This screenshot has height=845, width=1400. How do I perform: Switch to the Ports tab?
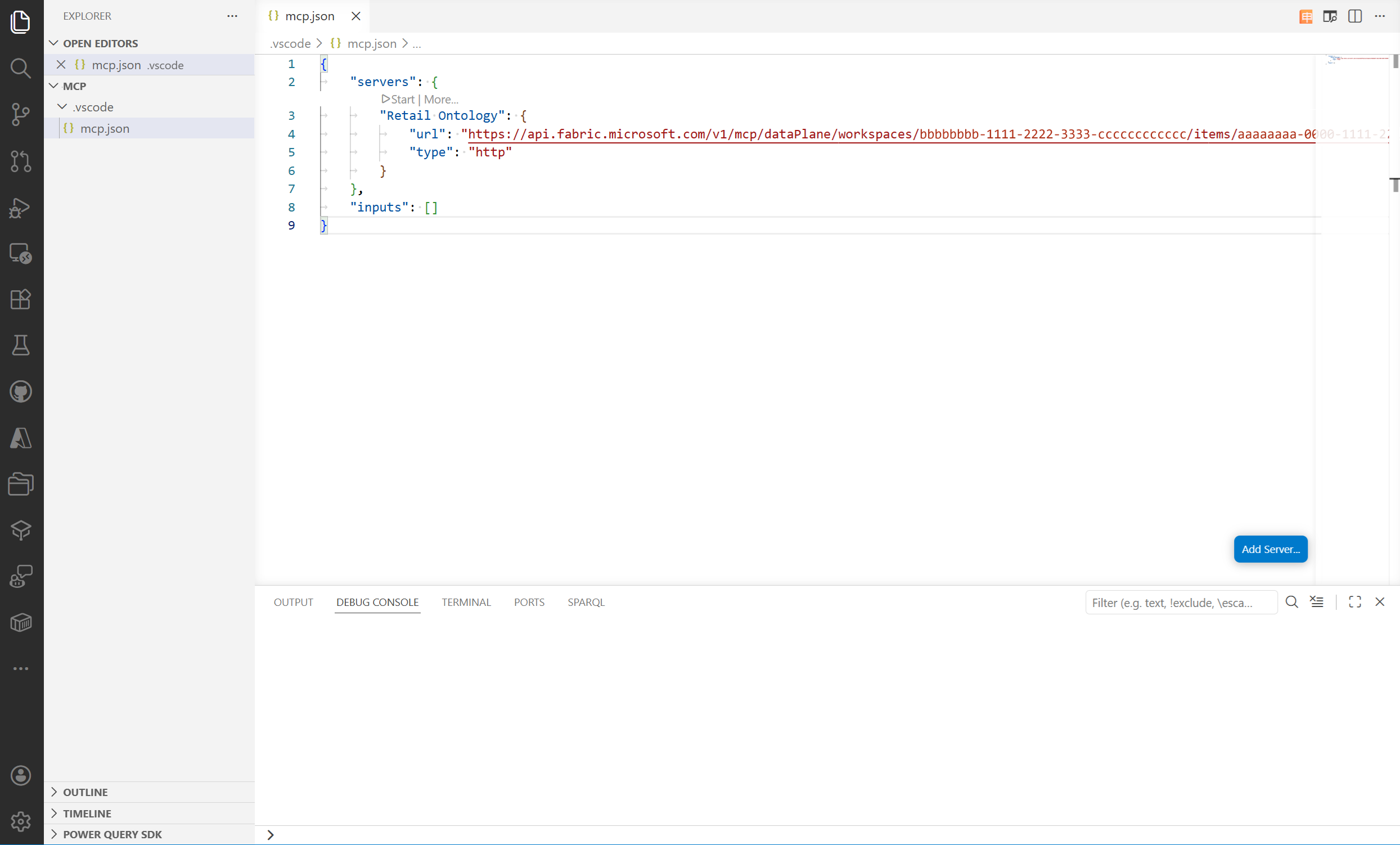529,602
